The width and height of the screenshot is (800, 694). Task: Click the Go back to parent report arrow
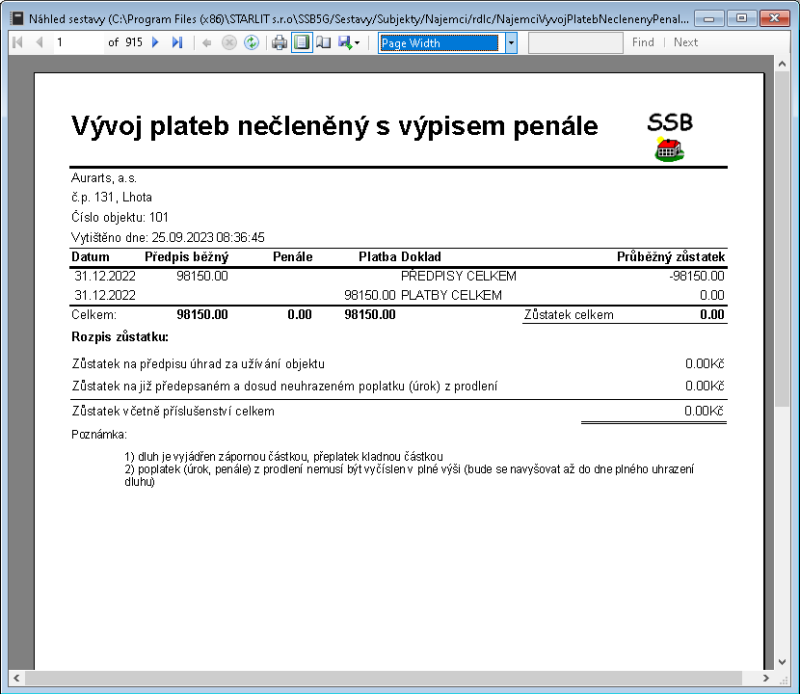click(x=205, y=42)
